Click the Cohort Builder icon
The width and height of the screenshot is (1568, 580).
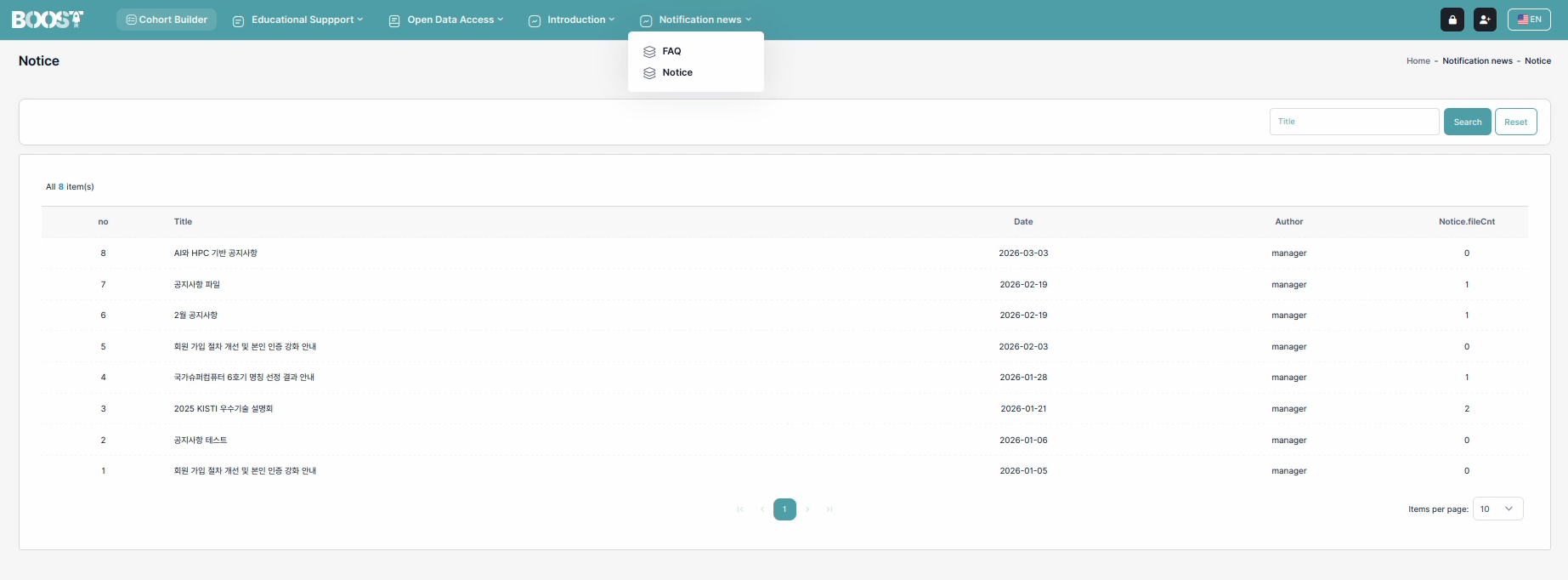[131, 20]
